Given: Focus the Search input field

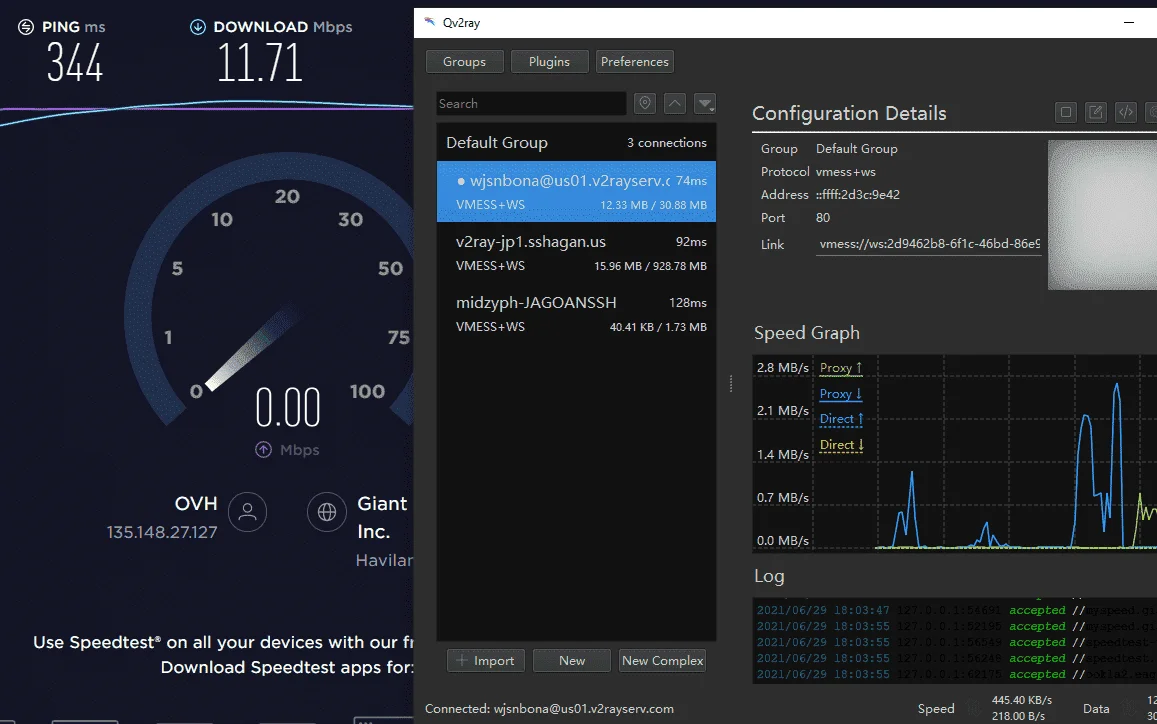Looking at the screenshot, I should (531, 103).
